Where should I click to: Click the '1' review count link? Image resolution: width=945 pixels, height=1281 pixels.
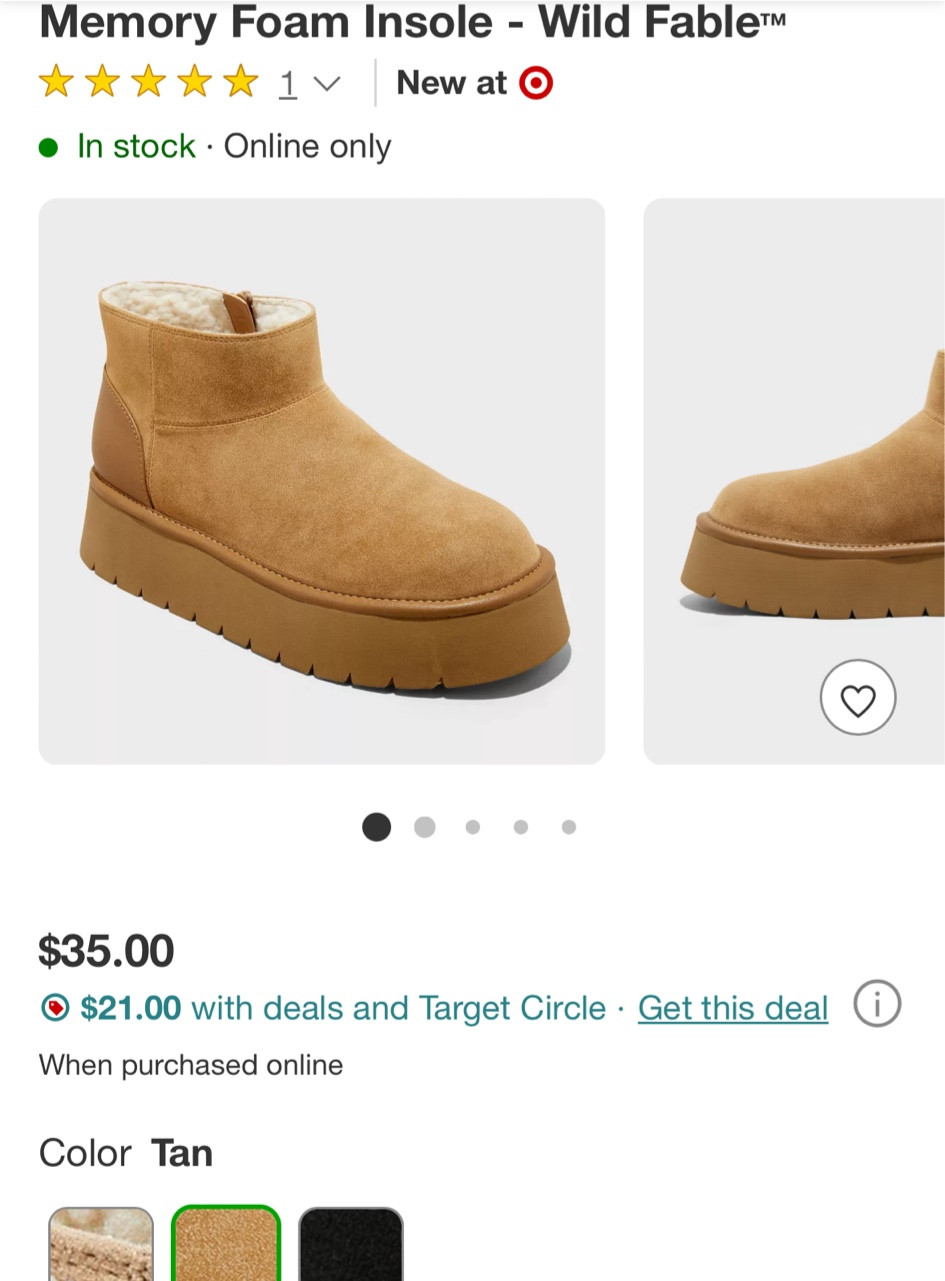tap(288, 83)
